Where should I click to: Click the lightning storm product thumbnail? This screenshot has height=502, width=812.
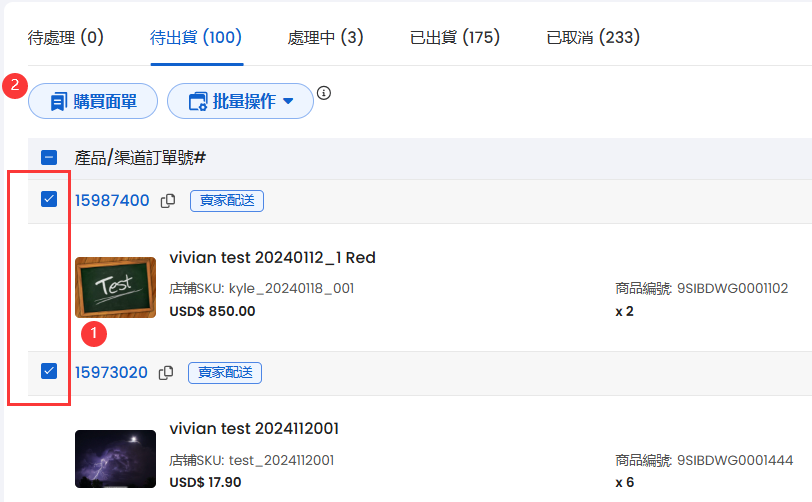115,459
